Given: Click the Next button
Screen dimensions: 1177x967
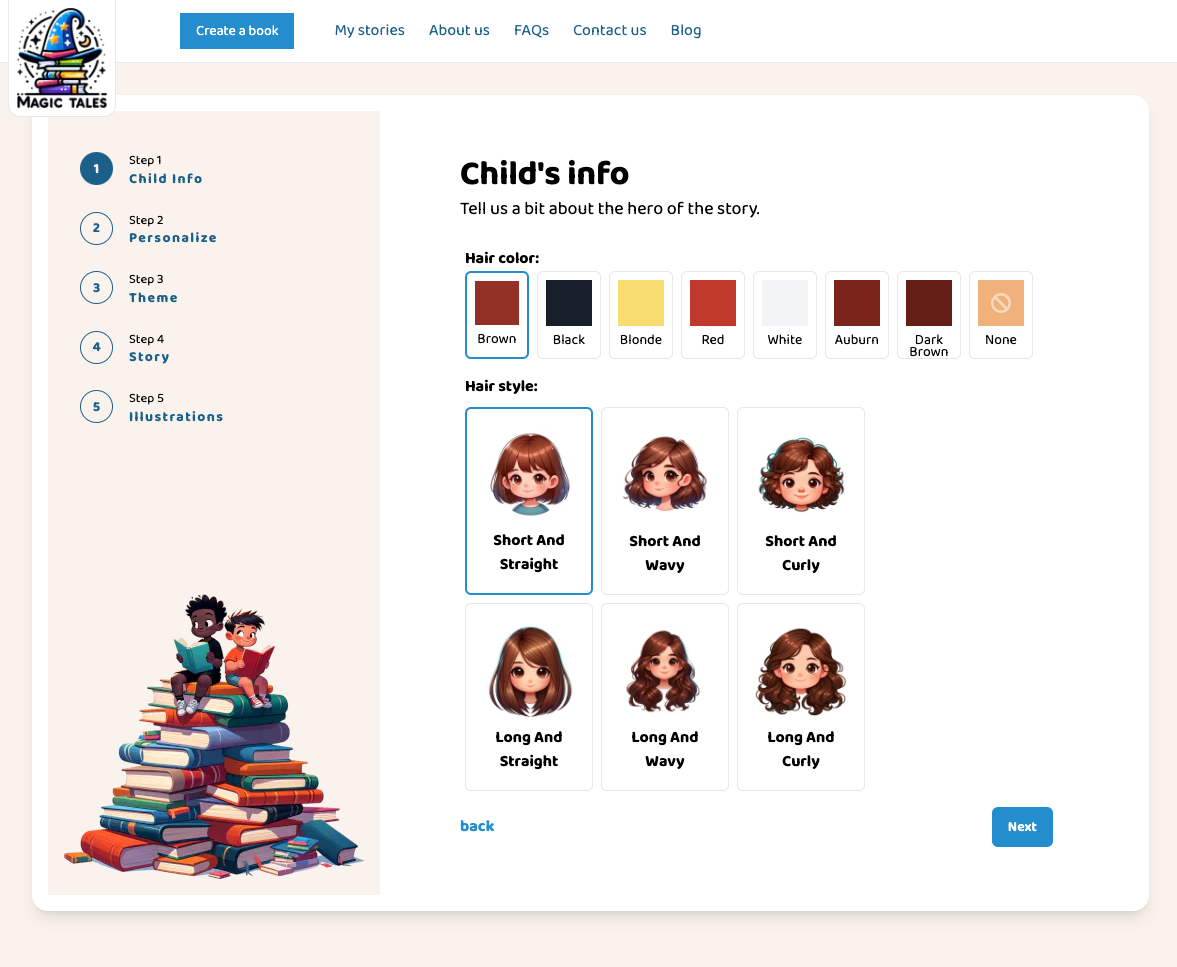Looking at the screenshot, I should click(1022, 827).
